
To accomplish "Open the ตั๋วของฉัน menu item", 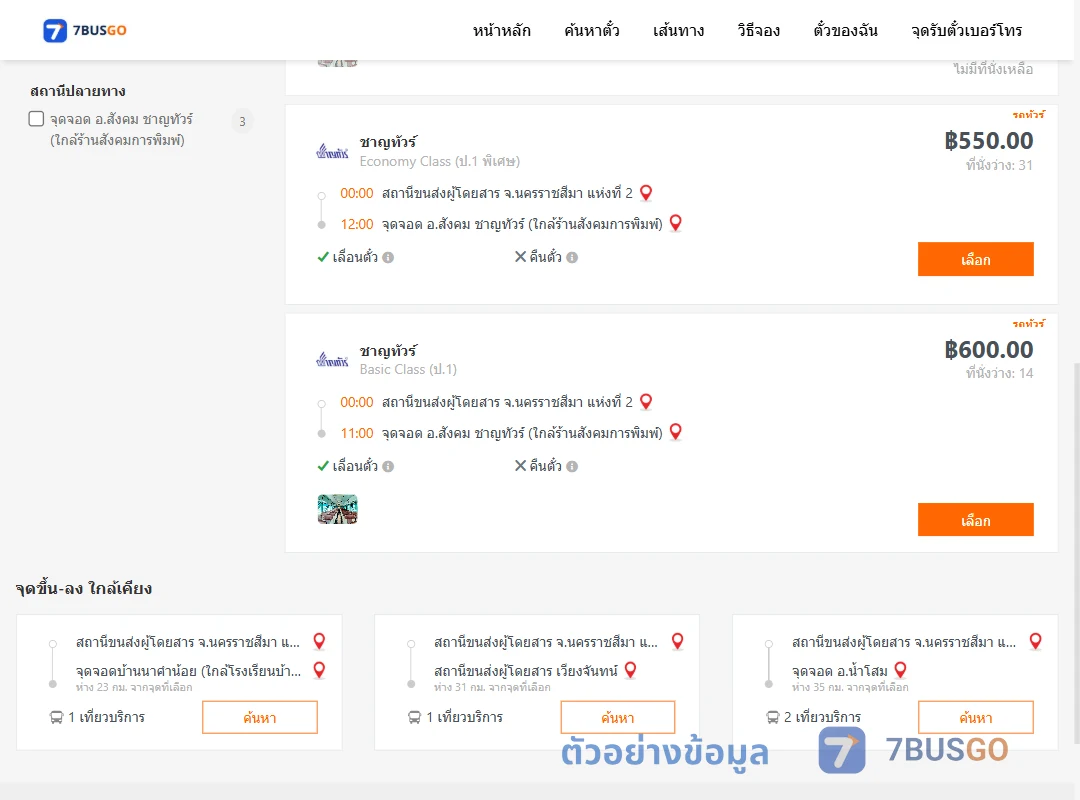I will click(845, 30).
